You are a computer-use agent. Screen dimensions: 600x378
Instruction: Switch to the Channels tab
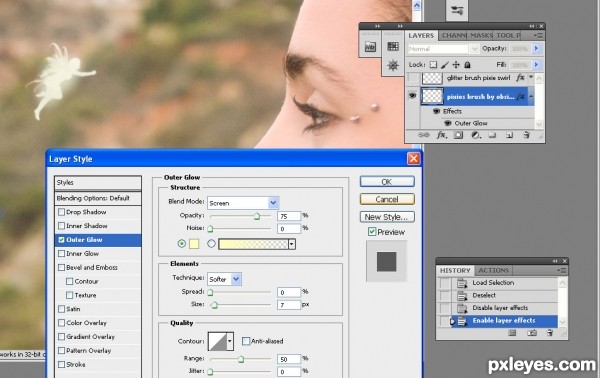click(x=453, y=36)
